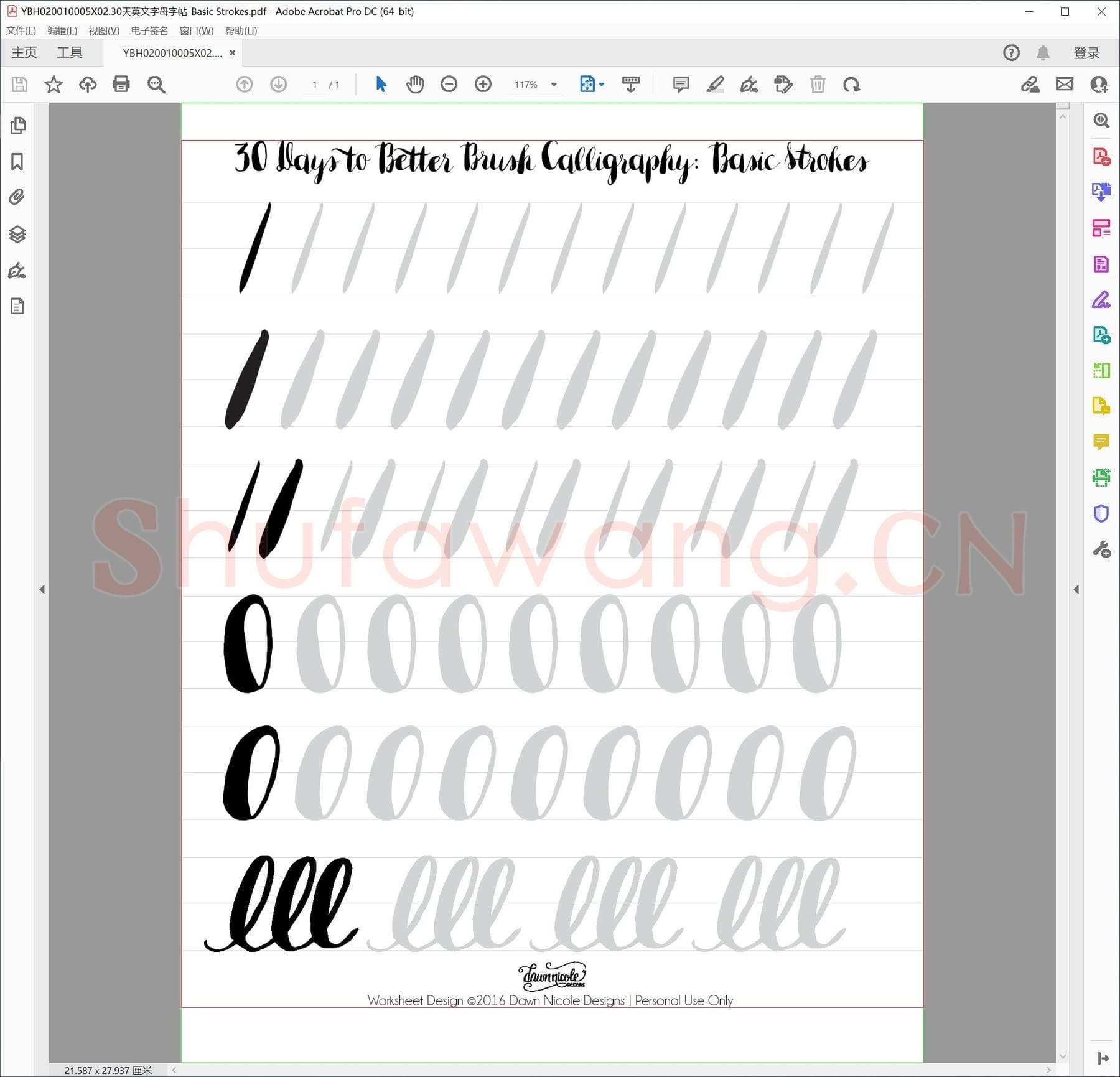Open the bookmarks panel
1120x1077 pixels.
tap(17, 162)
